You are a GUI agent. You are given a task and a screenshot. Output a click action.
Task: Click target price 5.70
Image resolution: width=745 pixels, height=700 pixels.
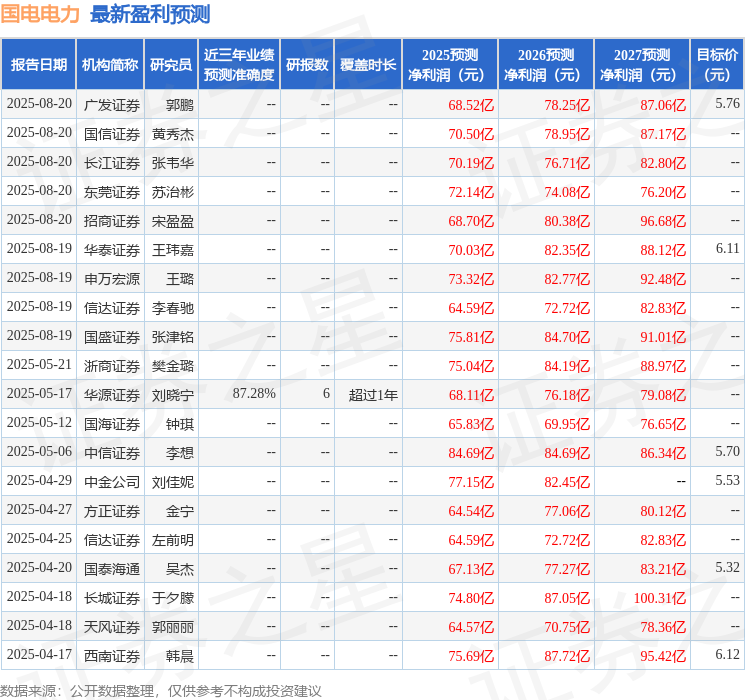(x=727, y=451)
